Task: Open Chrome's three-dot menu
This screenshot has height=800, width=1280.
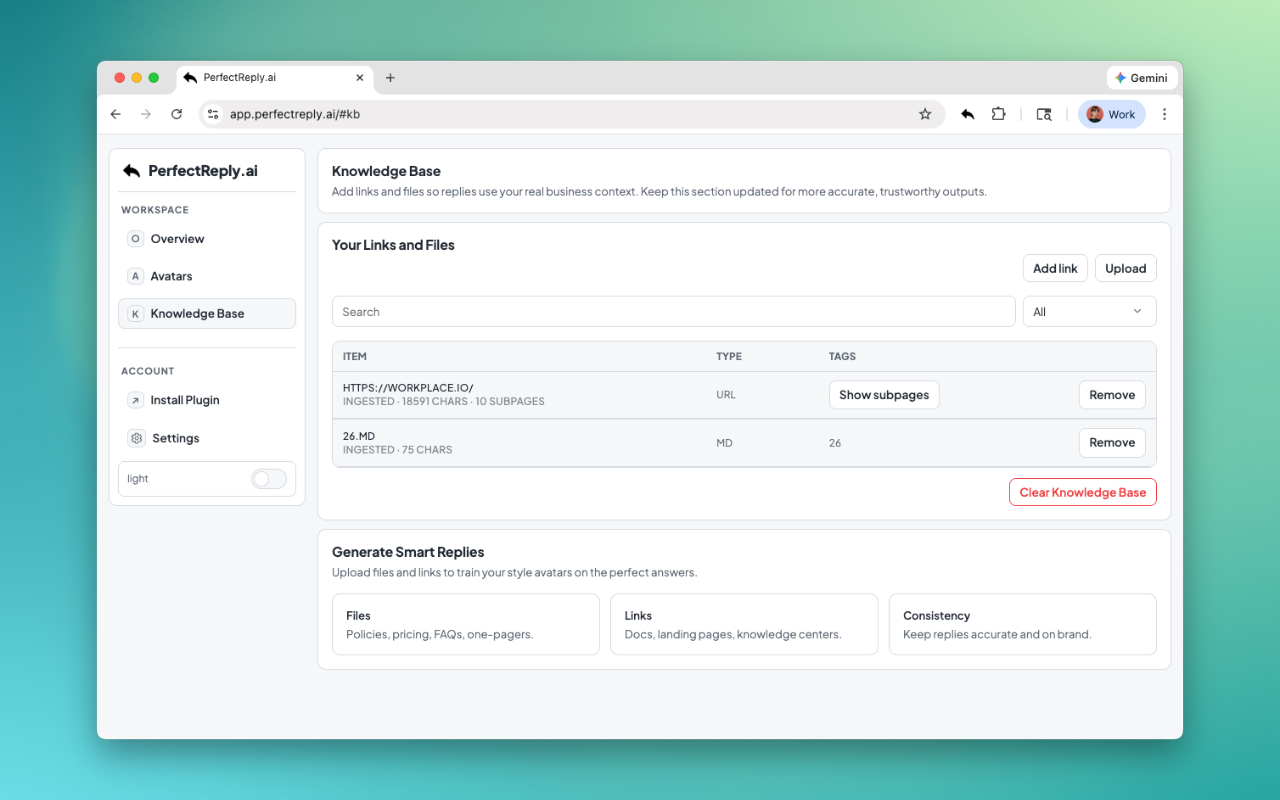Action: tap(1164, 114)
